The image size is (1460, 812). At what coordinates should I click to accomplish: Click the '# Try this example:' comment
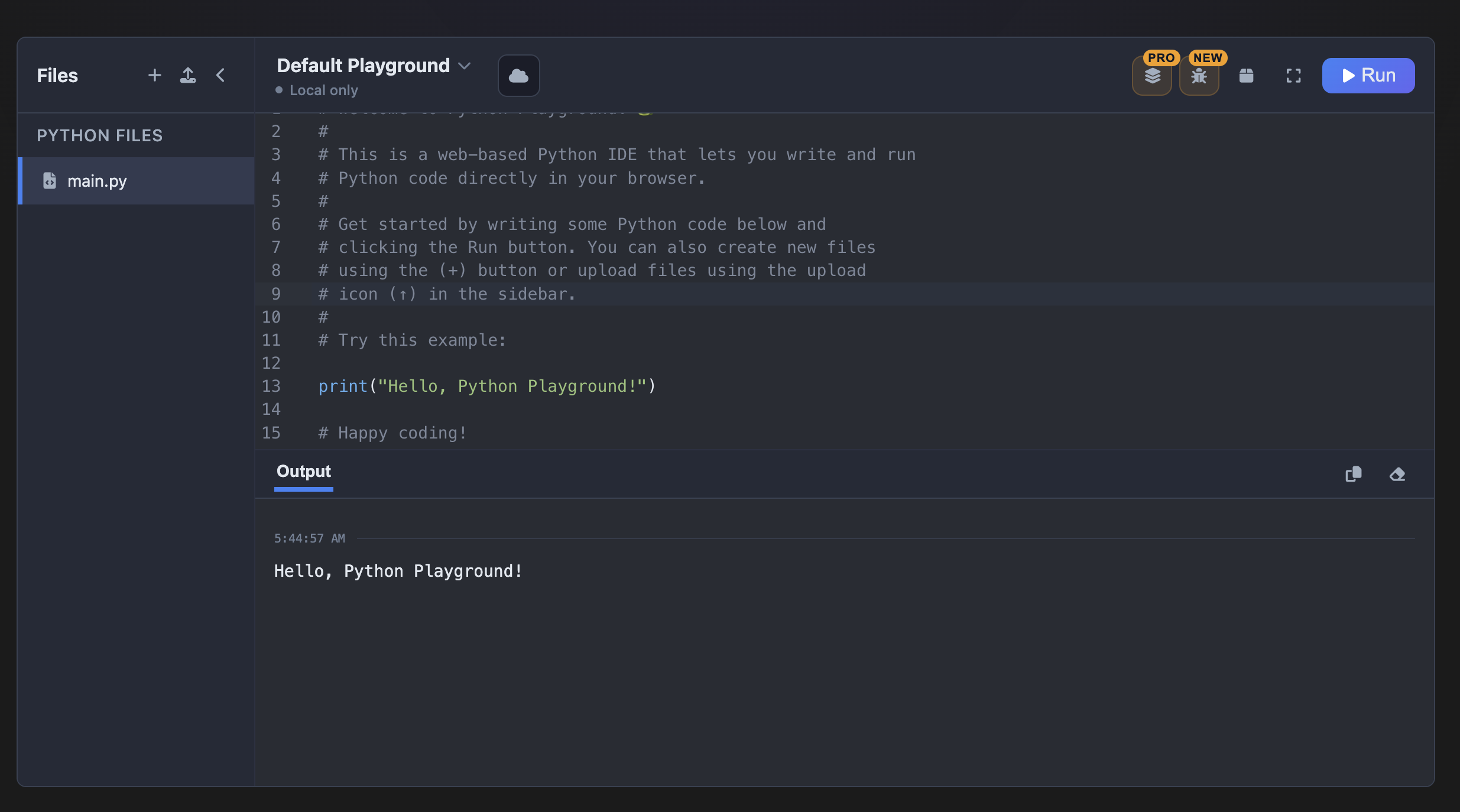412,340
